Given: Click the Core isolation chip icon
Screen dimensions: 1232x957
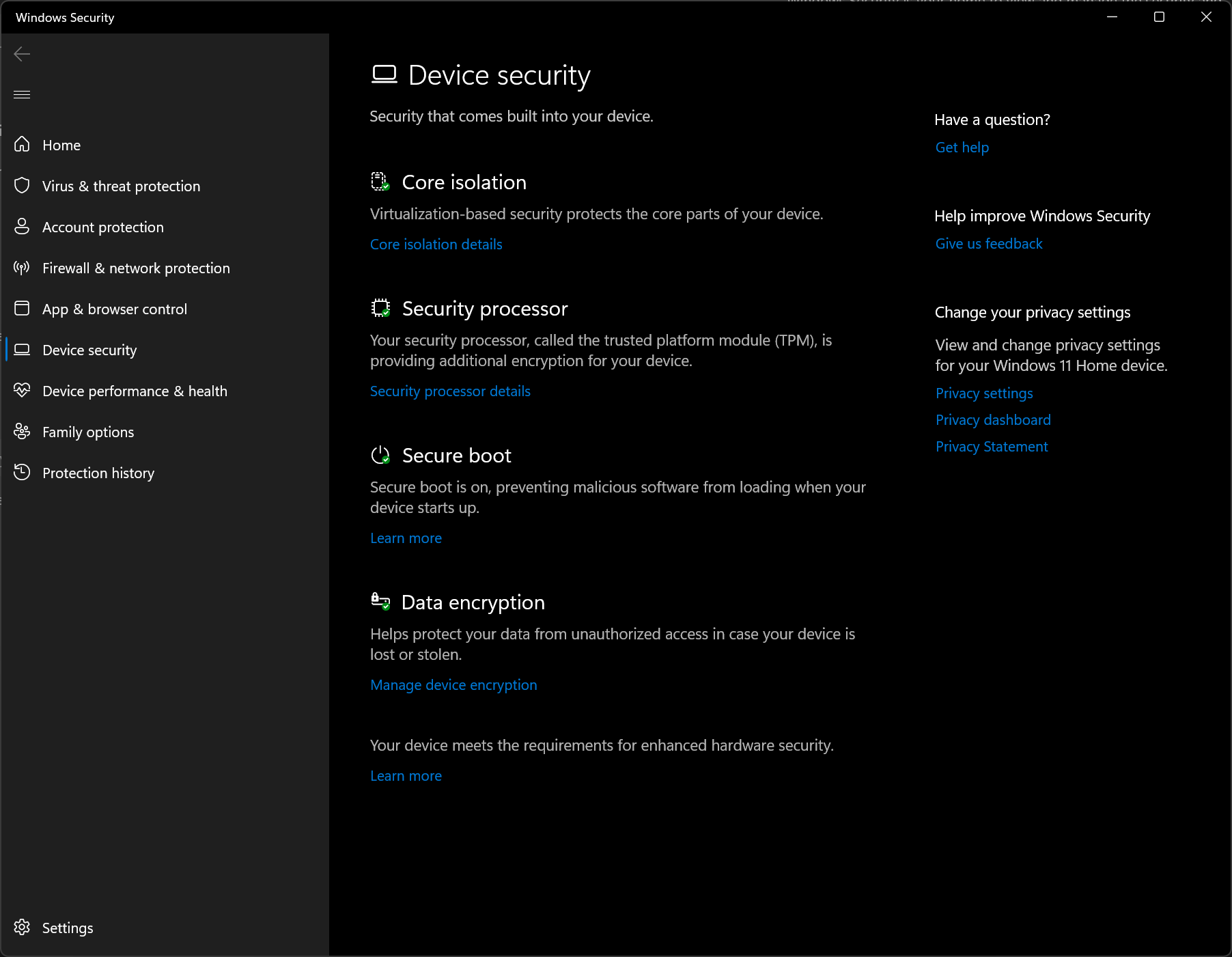Looking at the screenshot, I should 380,182.
